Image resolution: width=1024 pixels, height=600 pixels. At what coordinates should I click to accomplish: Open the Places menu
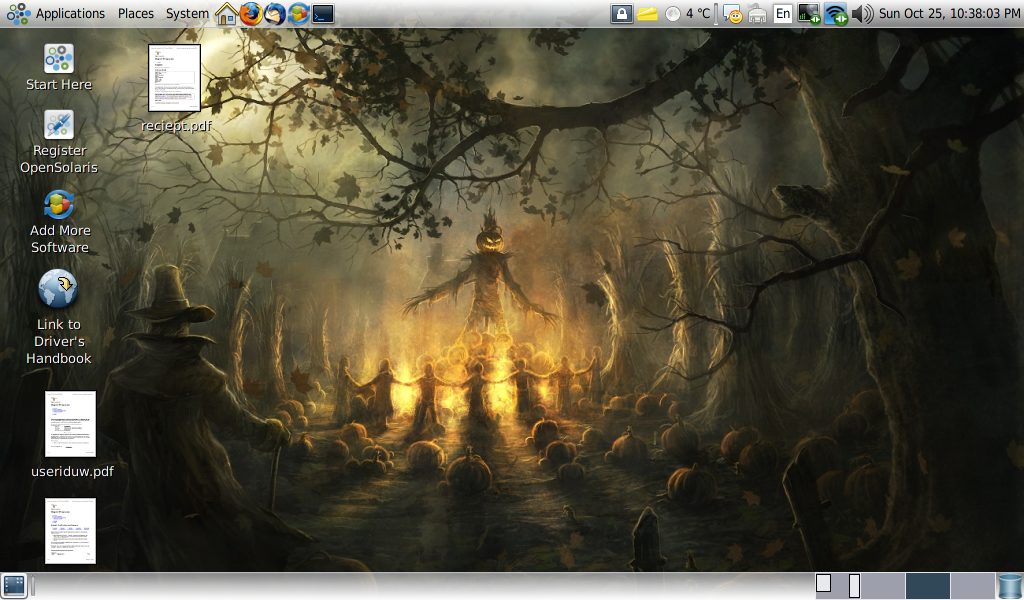[136, 13]
